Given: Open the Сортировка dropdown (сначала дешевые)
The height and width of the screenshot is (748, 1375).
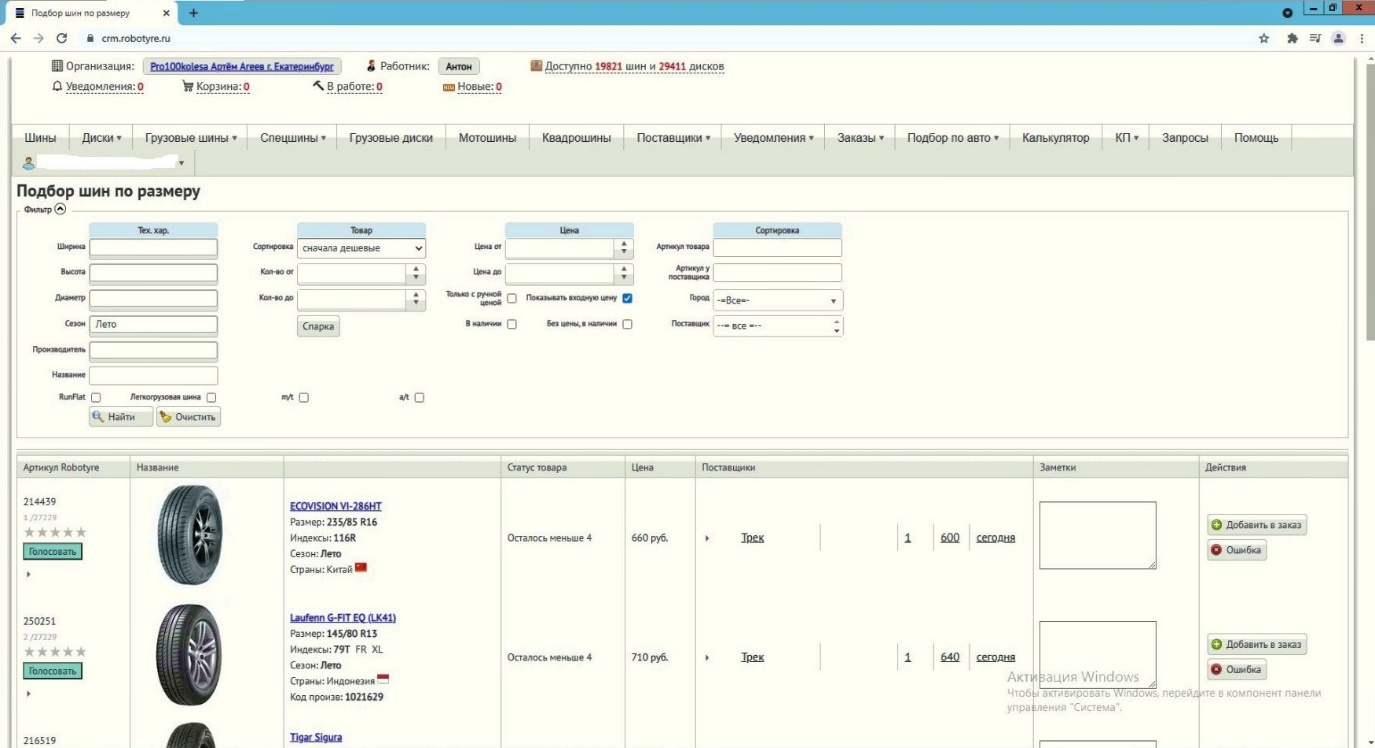Looking at the screenshot, I should (361, 248).
